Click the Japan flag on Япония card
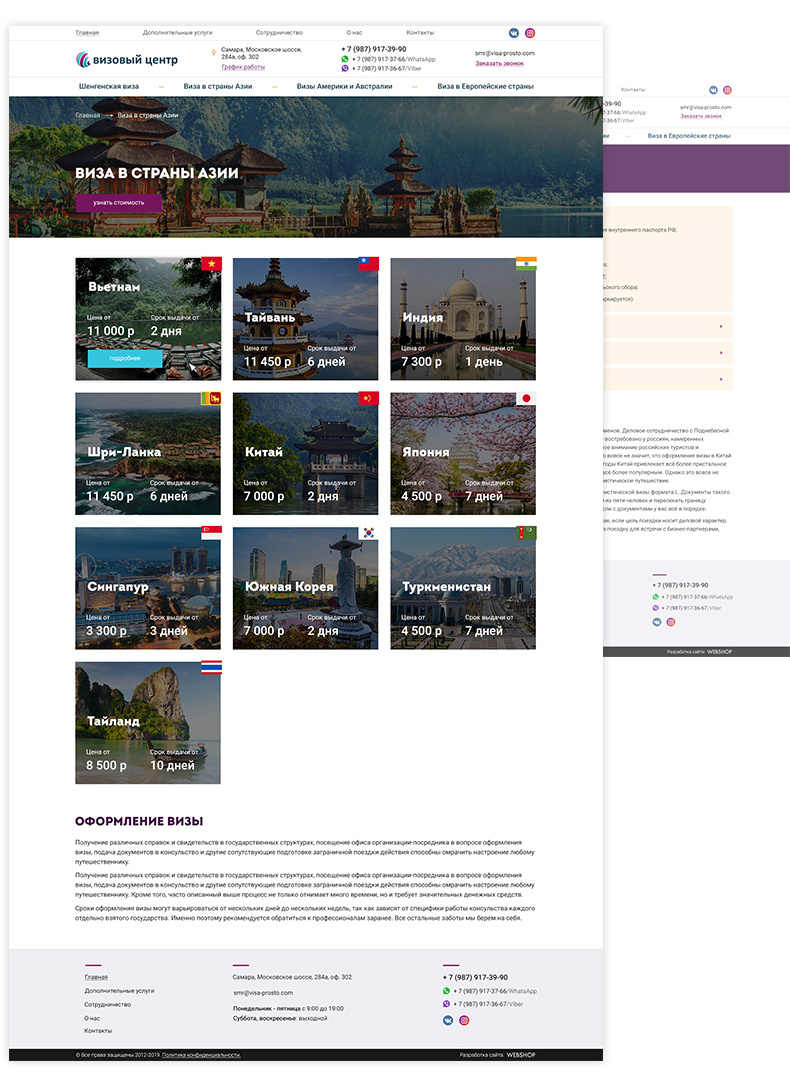The height and width of the screenshot is (1085, 790). (x=526, y=399)
